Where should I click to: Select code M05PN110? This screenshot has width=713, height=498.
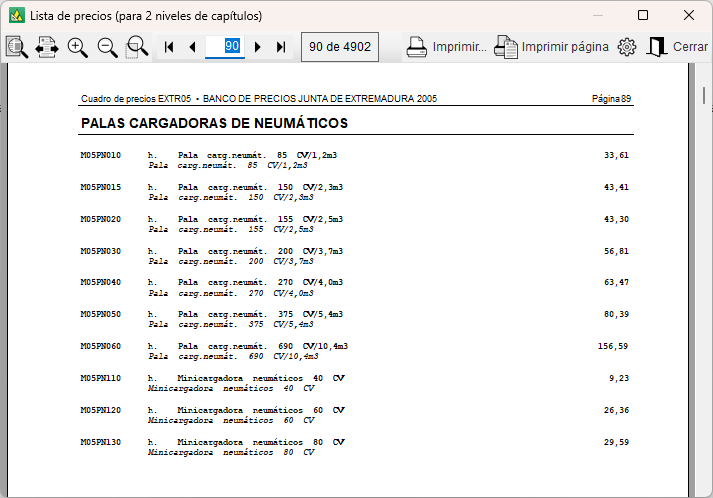coord(100,378)
